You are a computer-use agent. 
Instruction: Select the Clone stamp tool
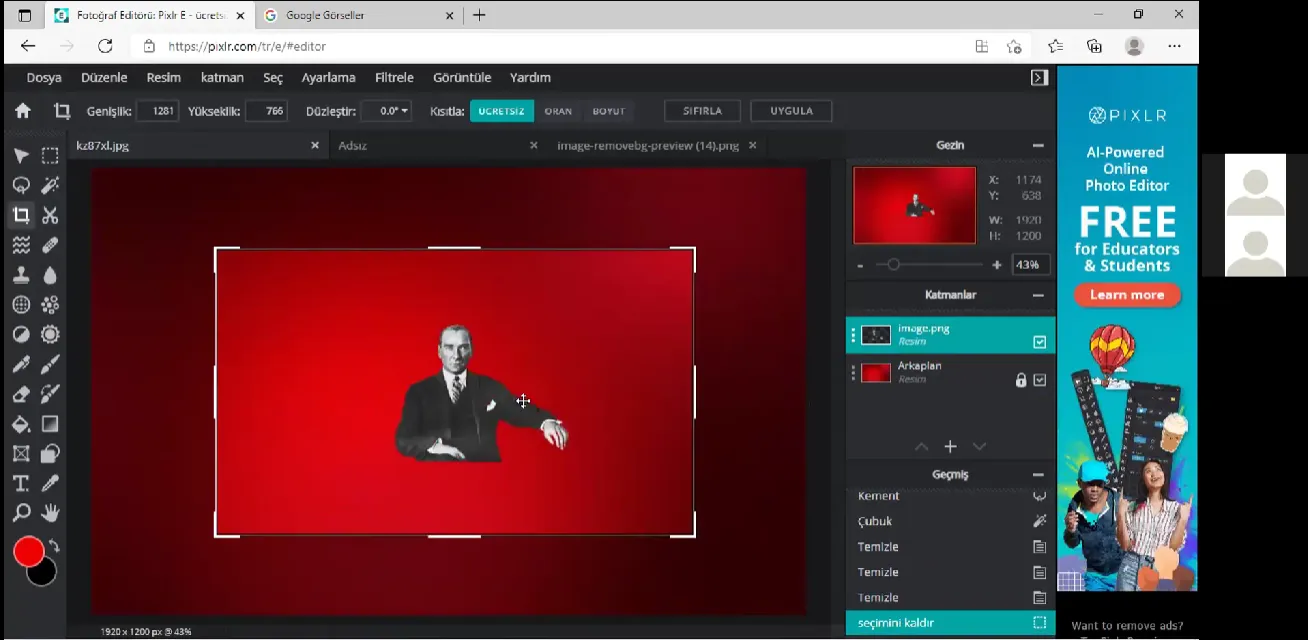tap(21, 275)
